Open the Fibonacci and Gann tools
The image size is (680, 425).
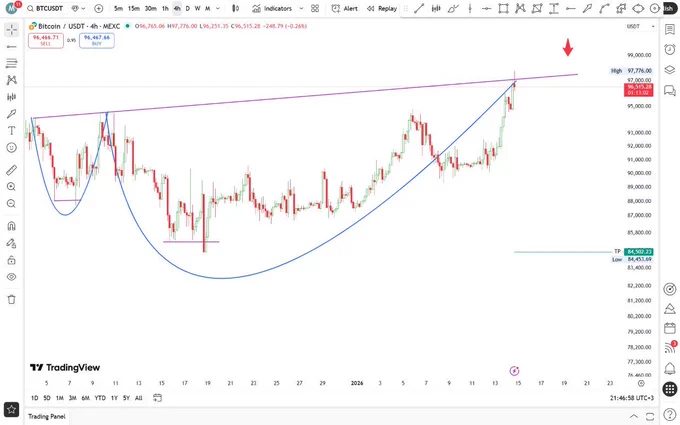pos(12,63)
